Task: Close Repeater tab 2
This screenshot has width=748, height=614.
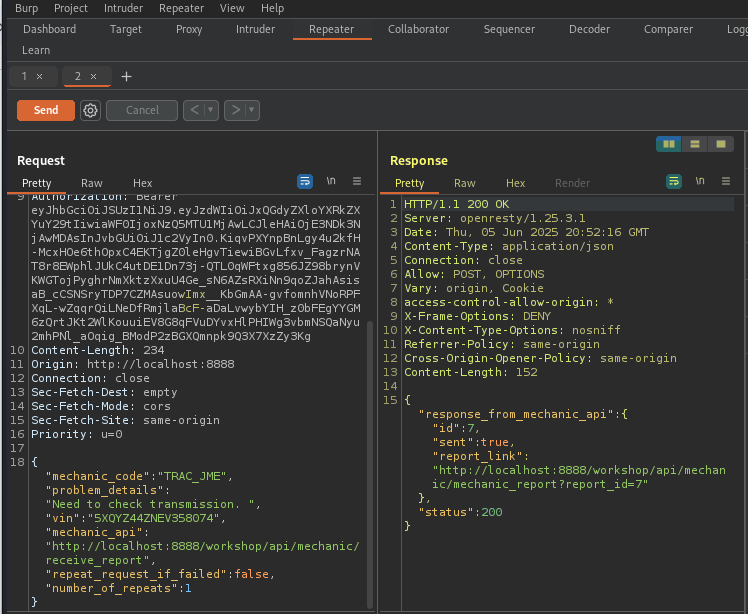Action: [x=94, y=76]
